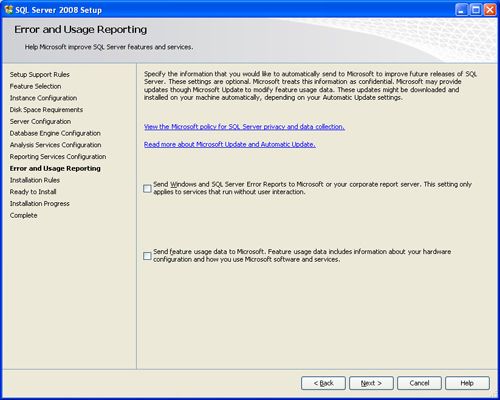
Task: Open Help for this setup page
Action: click(x=467, y=383)
